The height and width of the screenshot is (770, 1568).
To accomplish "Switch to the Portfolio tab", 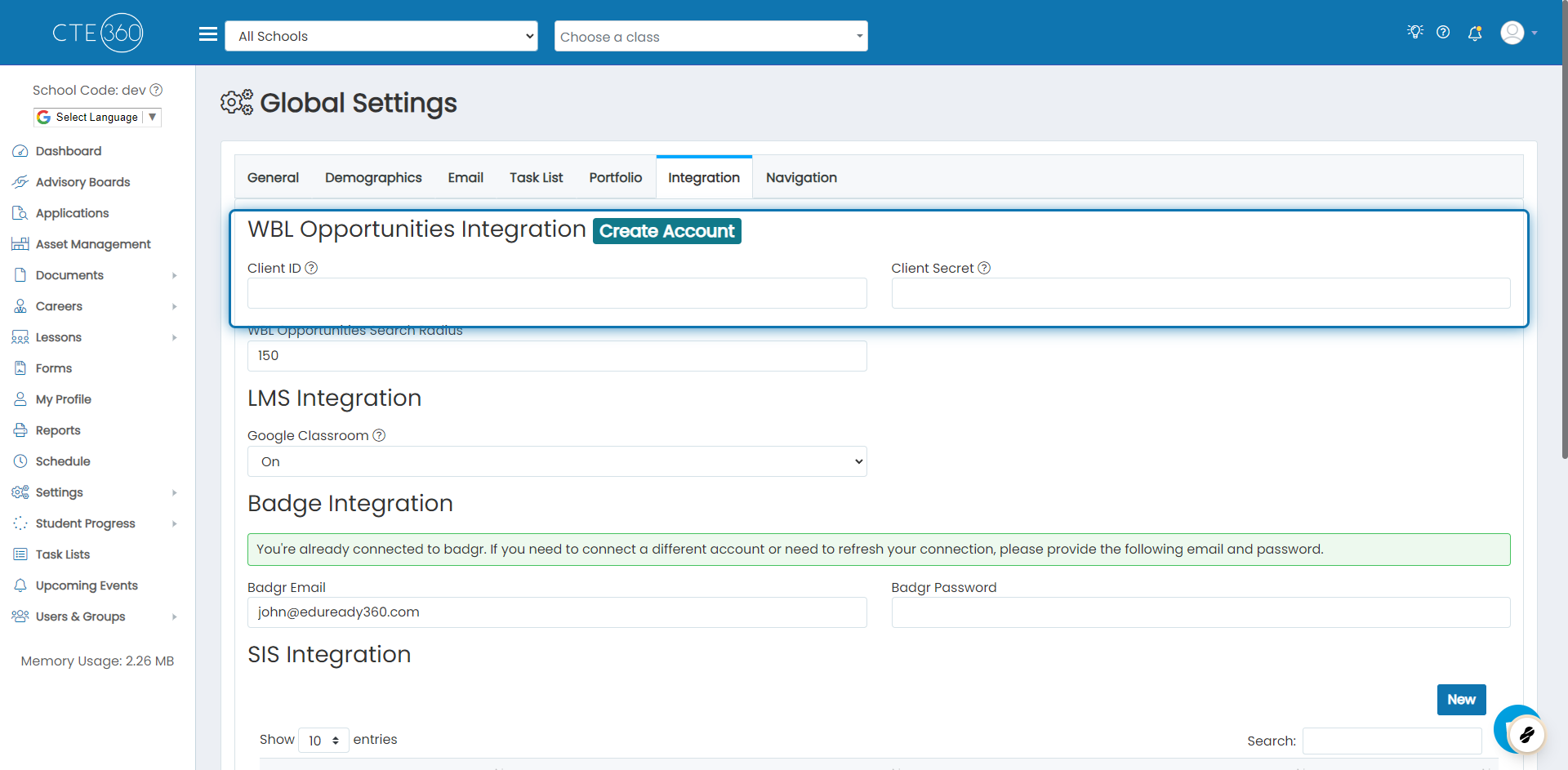I will (616, 177).
